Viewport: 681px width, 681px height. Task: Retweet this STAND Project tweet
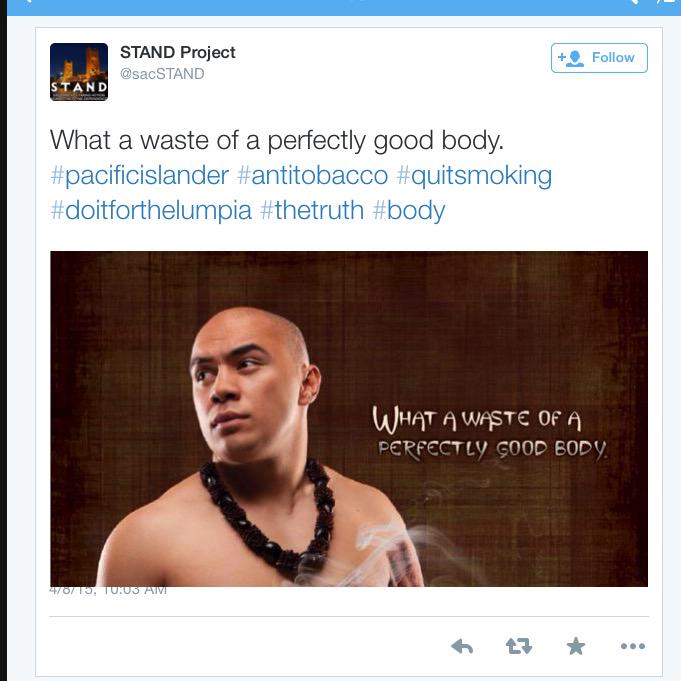pyautogui.click(x=519, y=646)
